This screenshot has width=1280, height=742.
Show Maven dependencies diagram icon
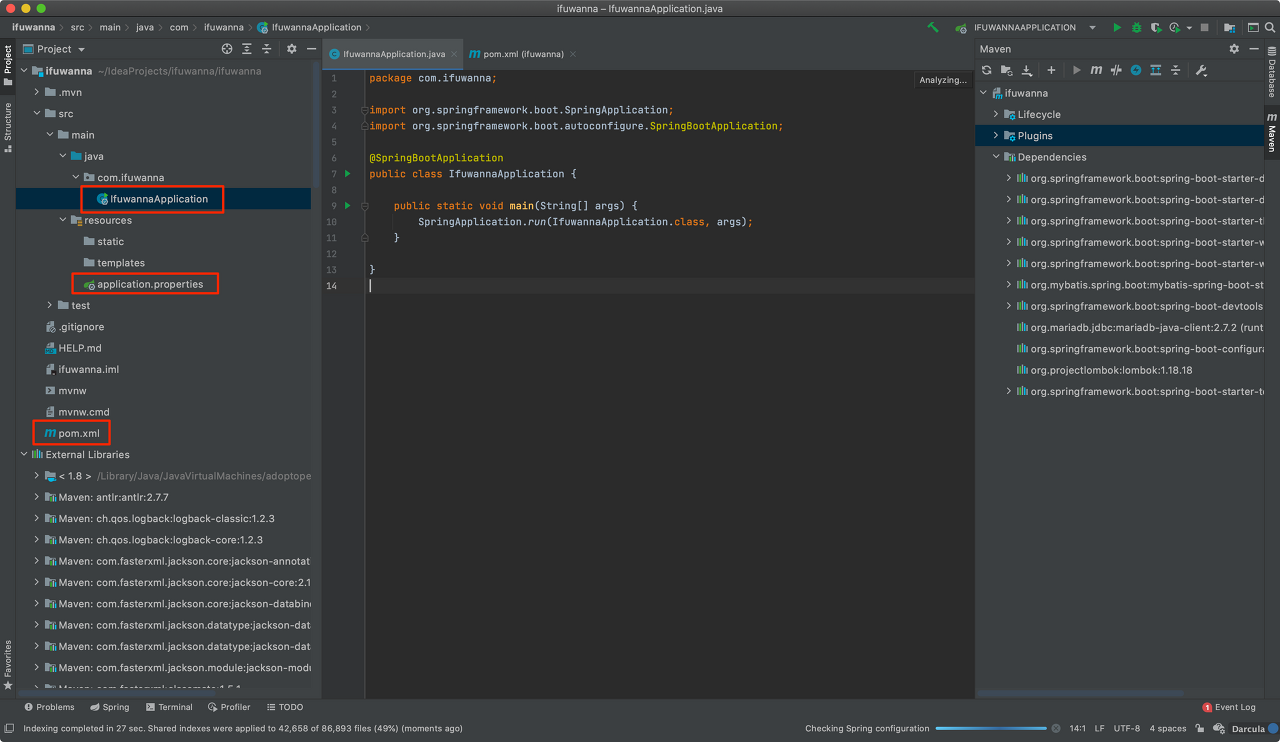1156,70
